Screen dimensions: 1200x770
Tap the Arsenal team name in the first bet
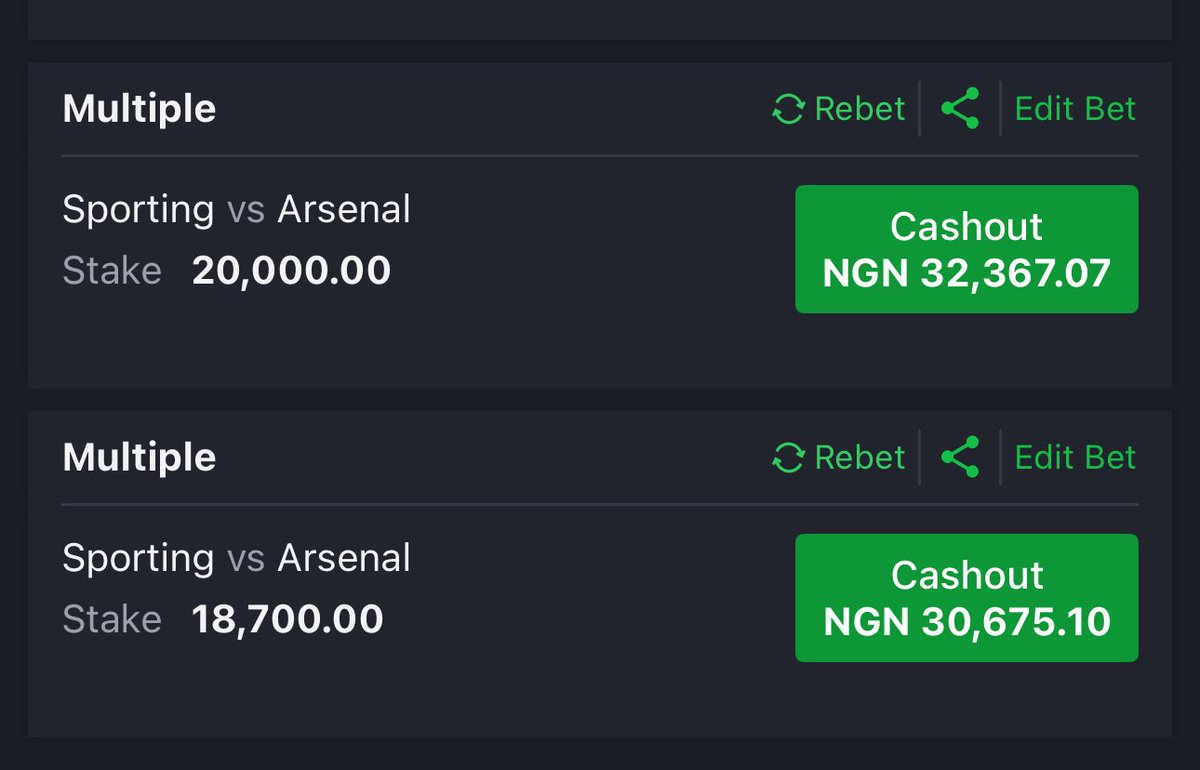344,210
